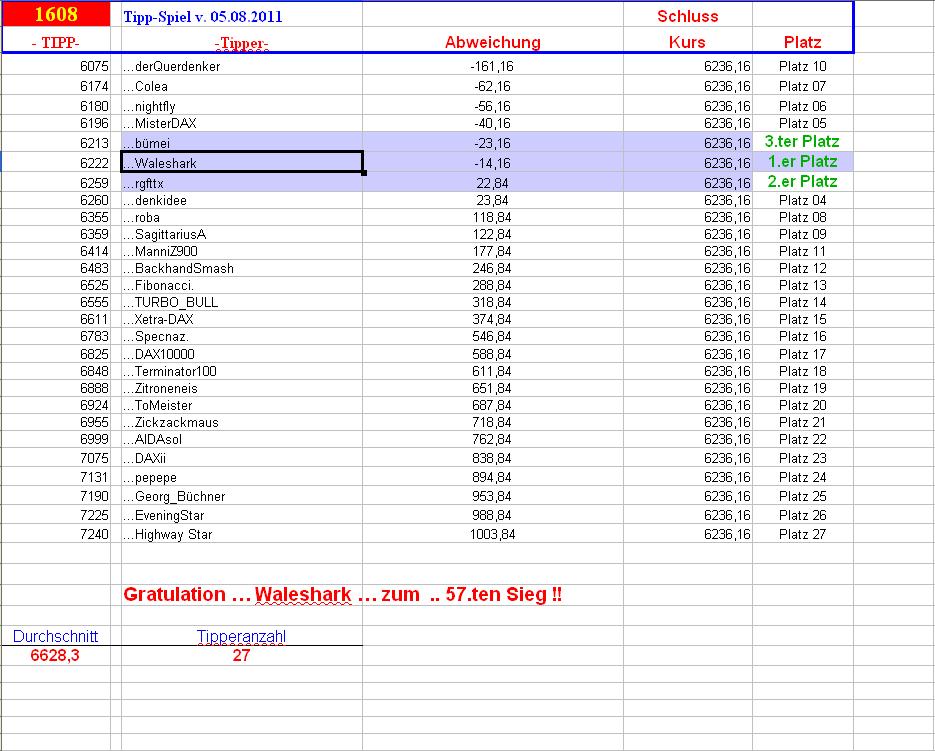
Task: Select the red cell showing 1608
Action: pos(56,14)
